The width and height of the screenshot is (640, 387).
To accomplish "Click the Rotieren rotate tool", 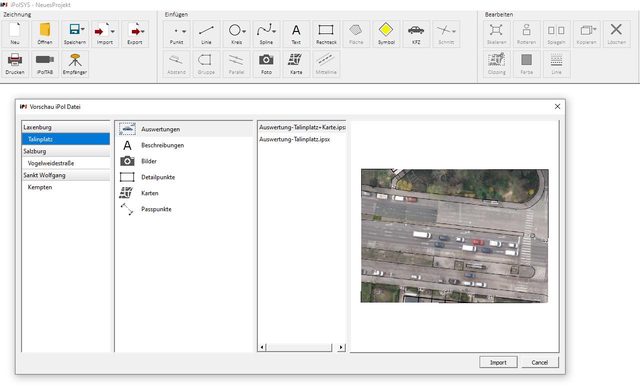I will 527,33.
